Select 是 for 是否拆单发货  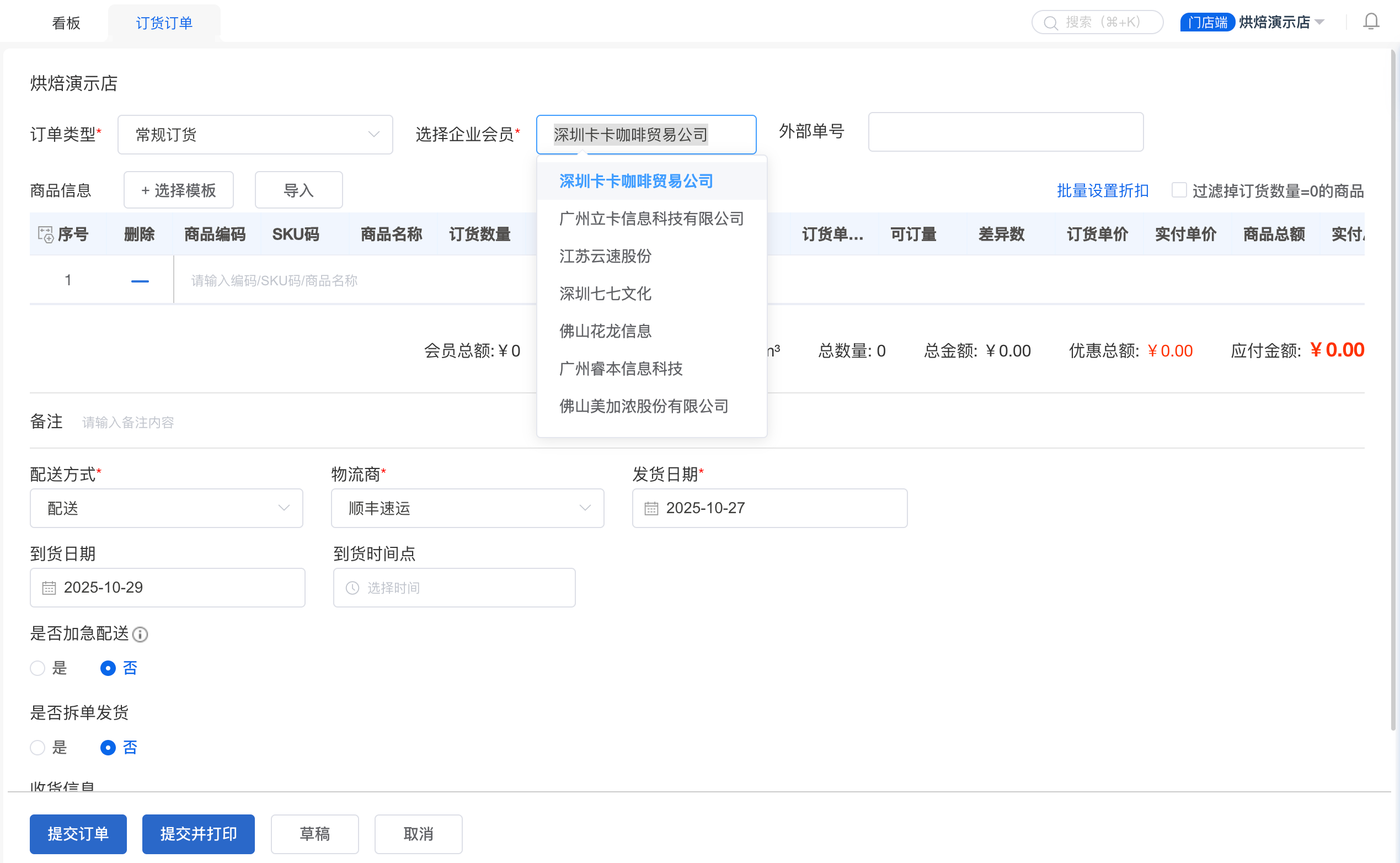[38, 747]
